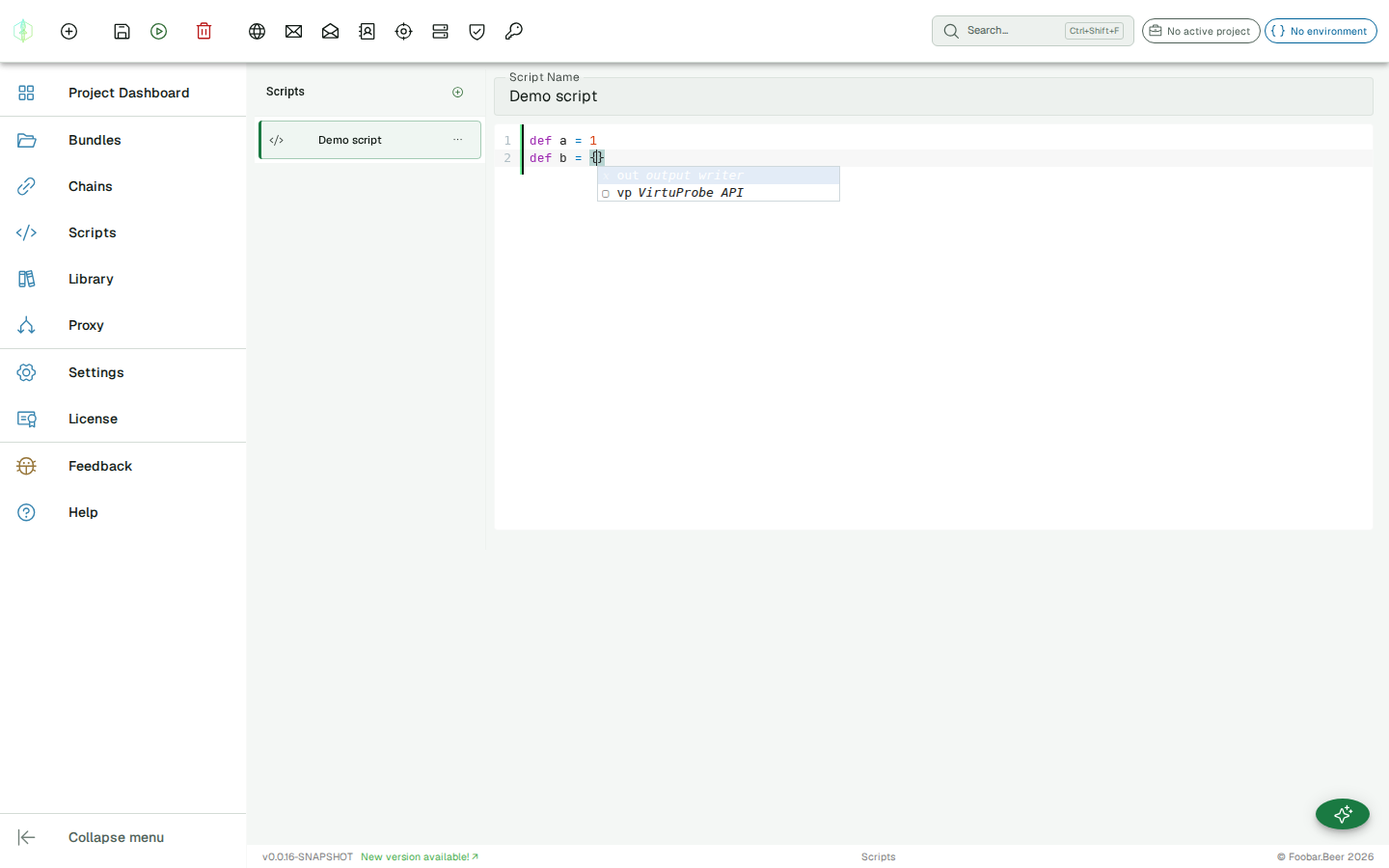
Task: Click the Settings gear icon in the sidebar
Action: pyautogui.click(x=26, y=372)
